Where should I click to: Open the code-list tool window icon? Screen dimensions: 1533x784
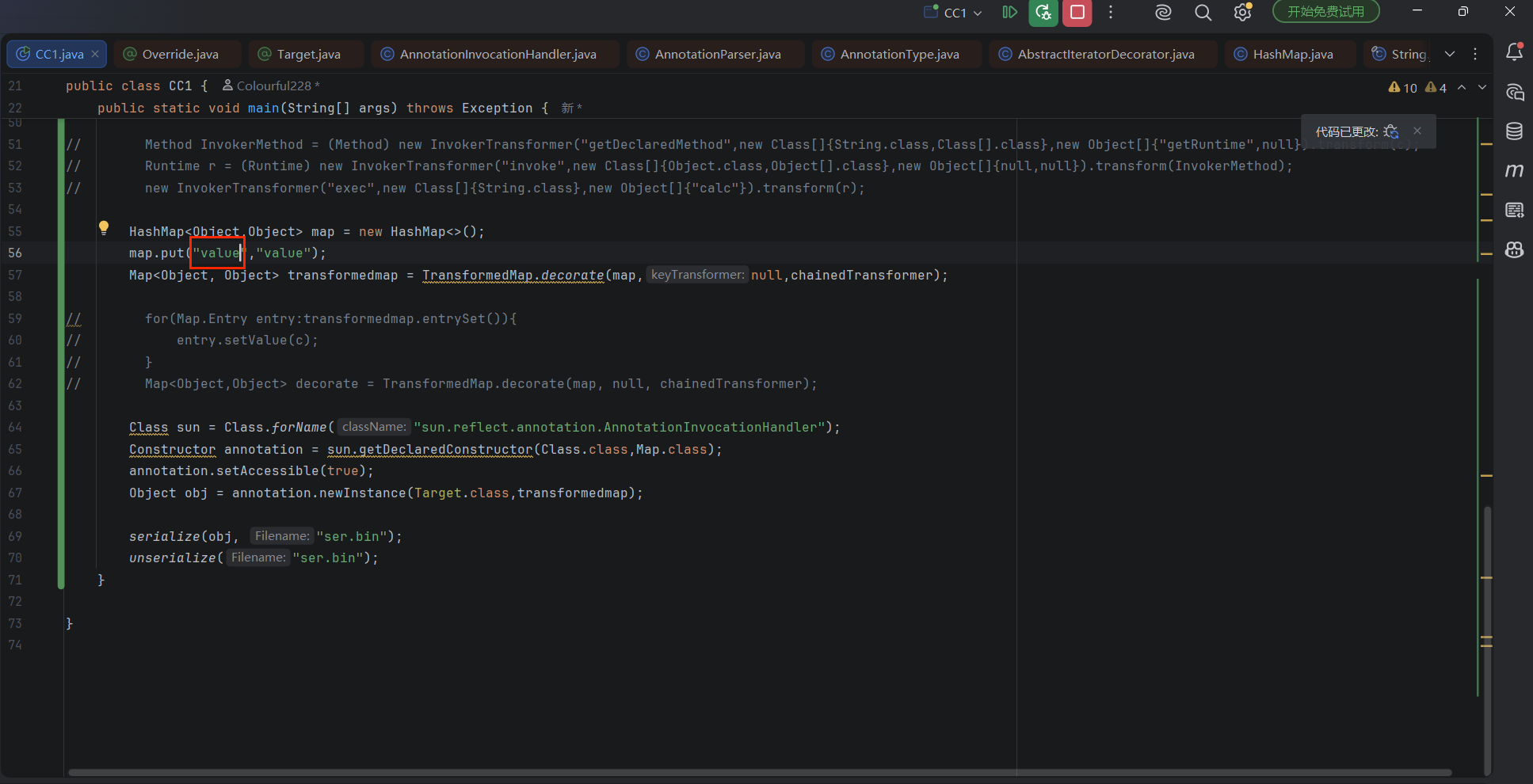pos(1514,210)
